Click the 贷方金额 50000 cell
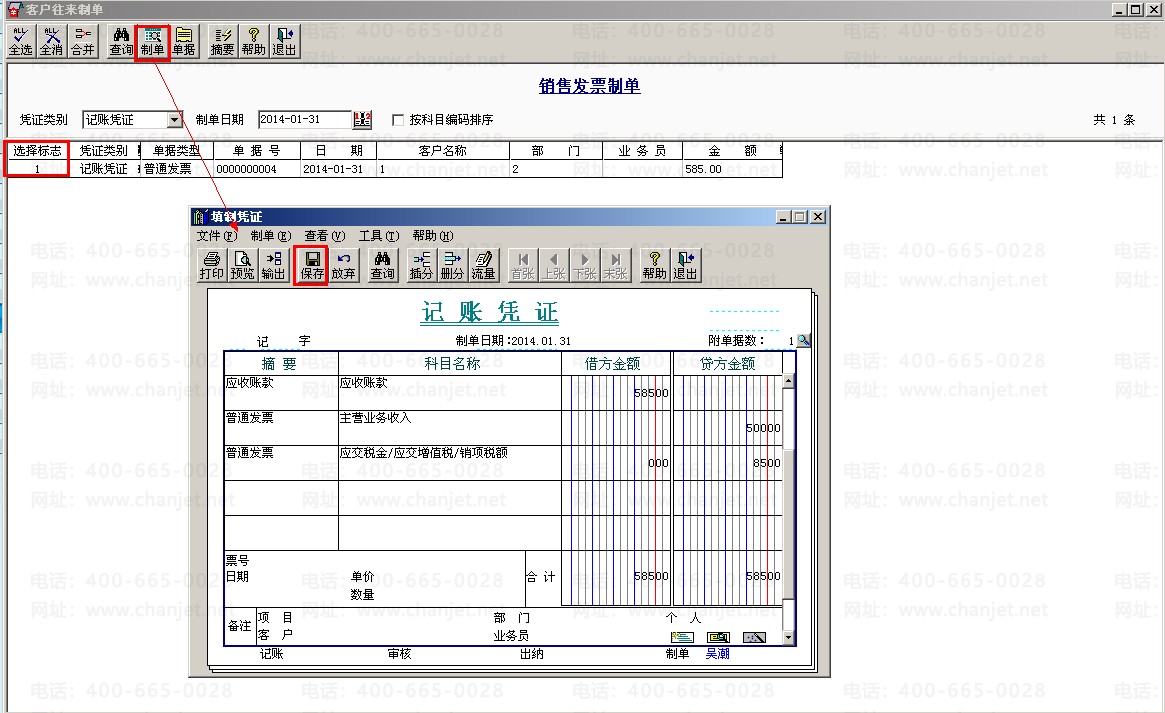This screenshot has height=713, width=1165. (x=728, y=428)
